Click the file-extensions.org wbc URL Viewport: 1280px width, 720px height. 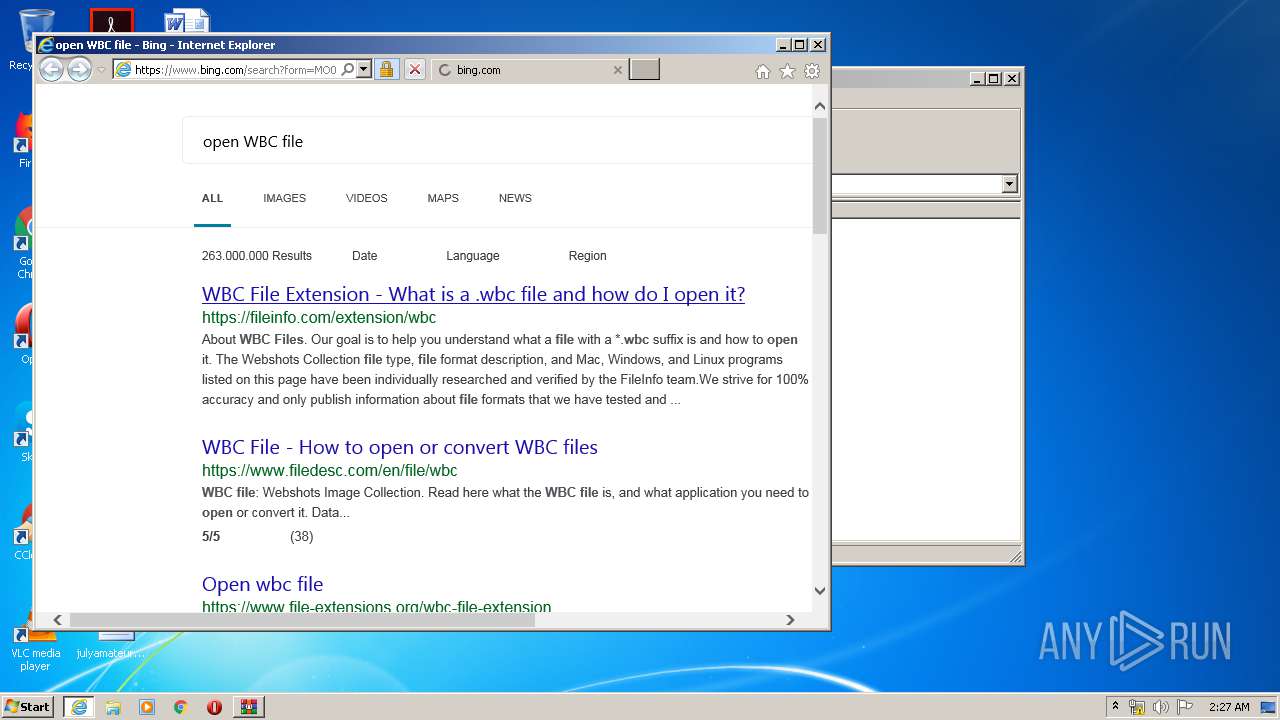pos(376,606)
